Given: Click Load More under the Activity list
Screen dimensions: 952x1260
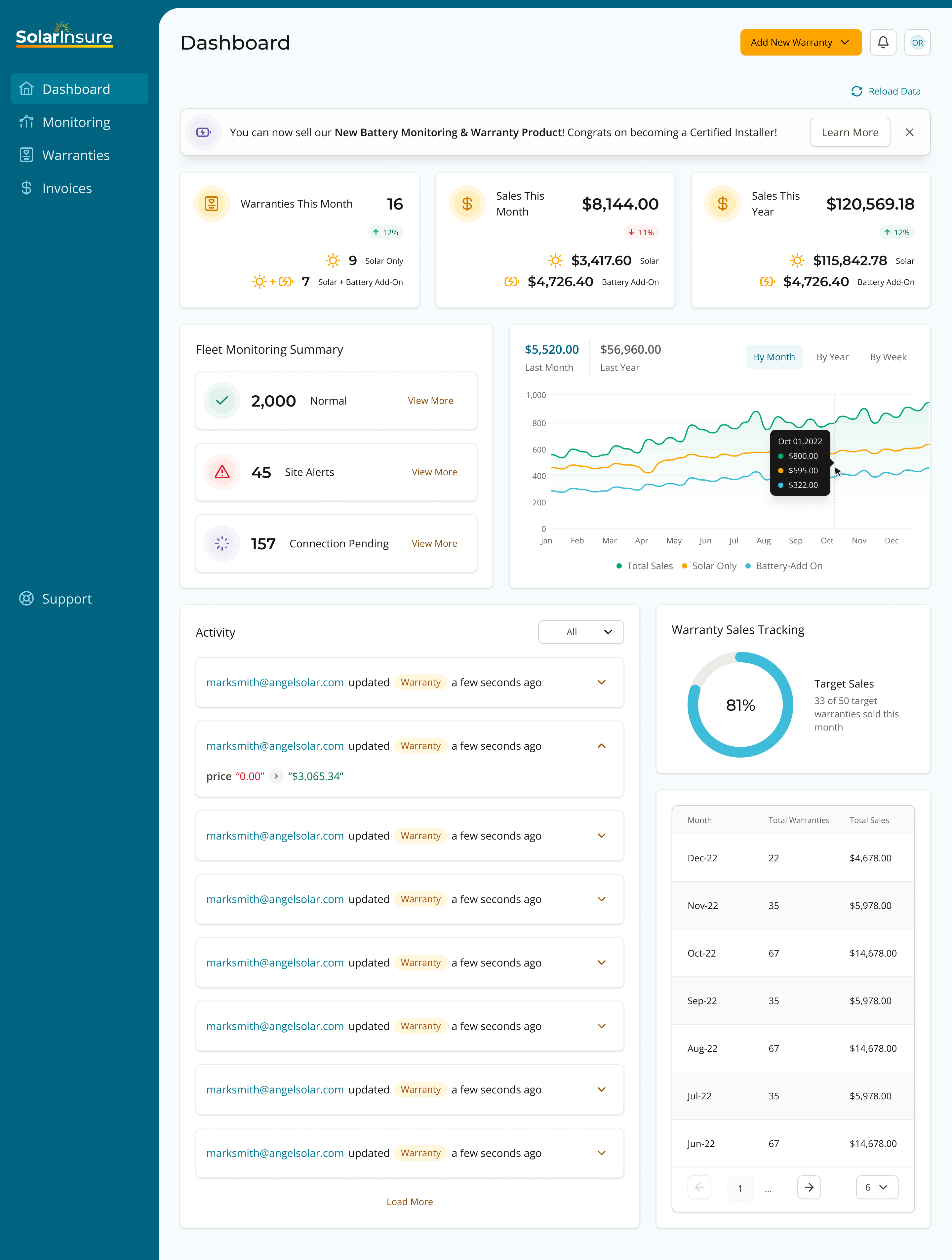Looking at the screenshot, I should 410,1201.
